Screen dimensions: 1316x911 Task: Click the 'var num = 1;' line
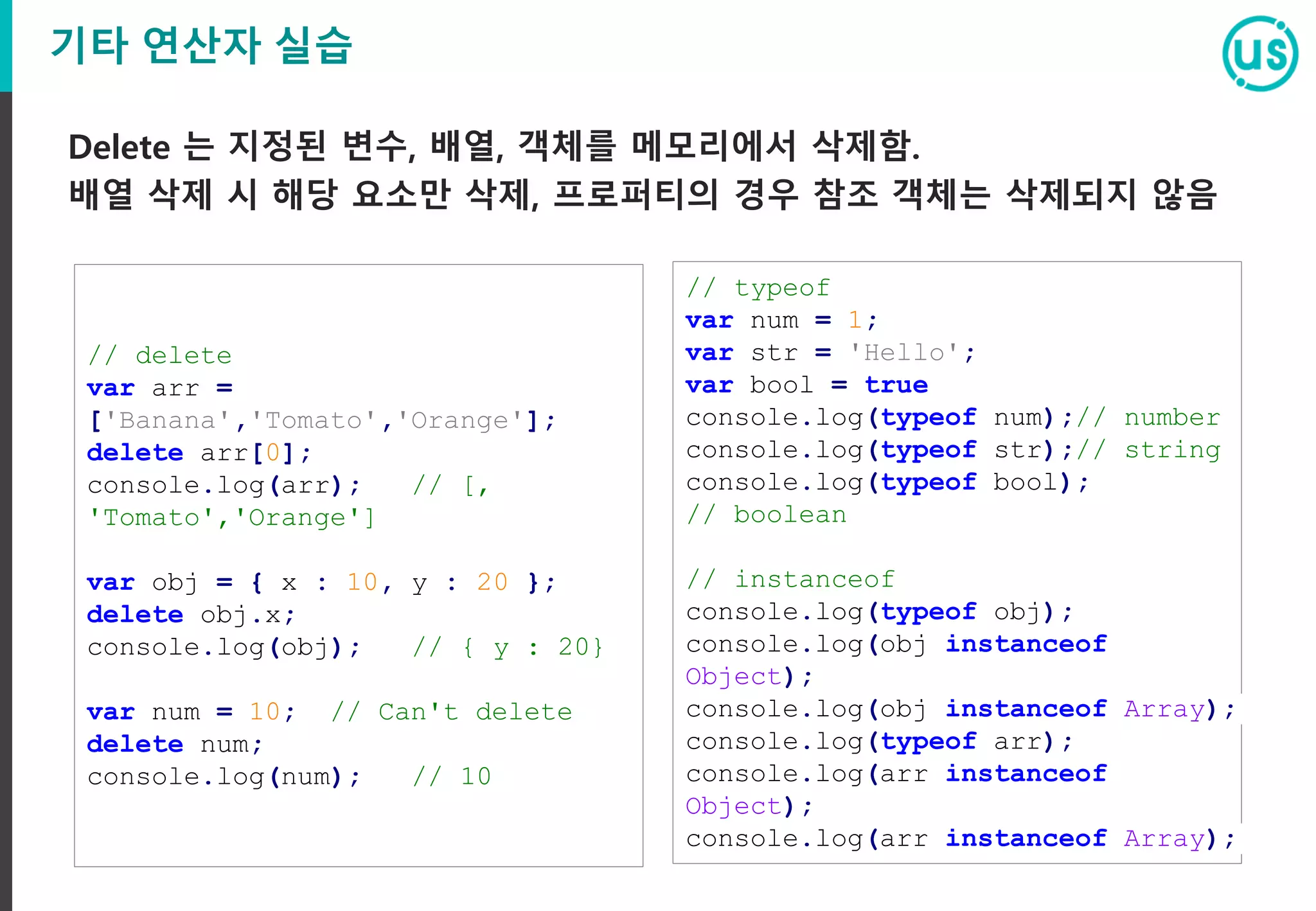(781, 320)
